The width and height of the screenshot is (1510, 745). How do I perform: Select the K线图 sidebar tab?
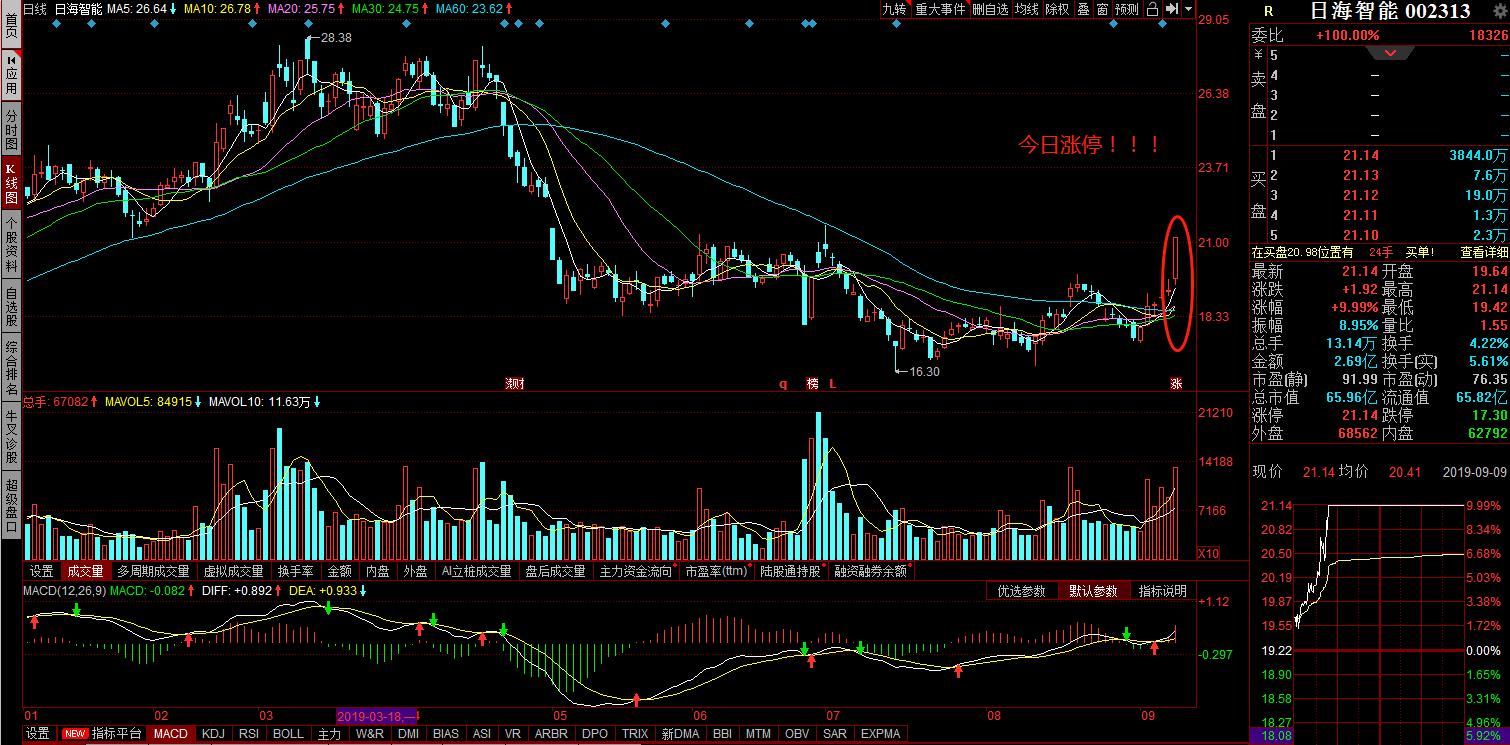click(x=11, y=184)
